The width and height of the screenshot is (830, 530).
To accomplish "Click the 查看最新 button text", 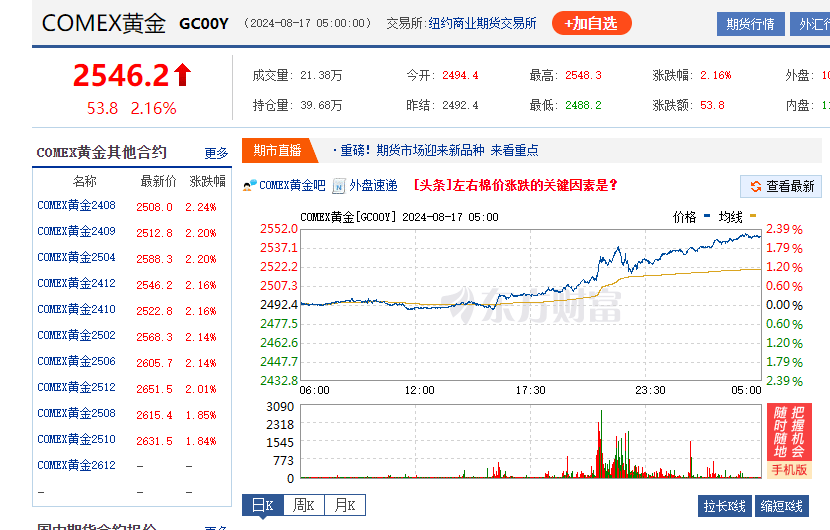I will tap(790, 186).
